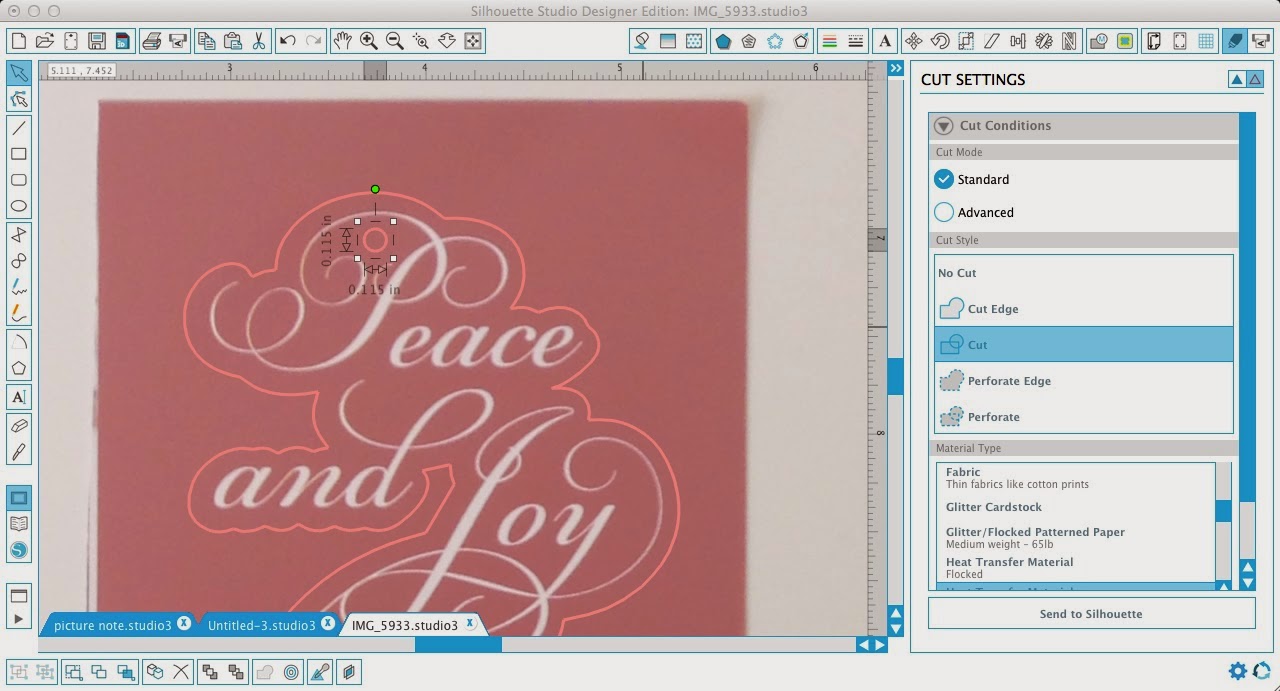This screenshot has width=1280, height=691.
Task: Save to SD card icon
Action: coord(122,41)
